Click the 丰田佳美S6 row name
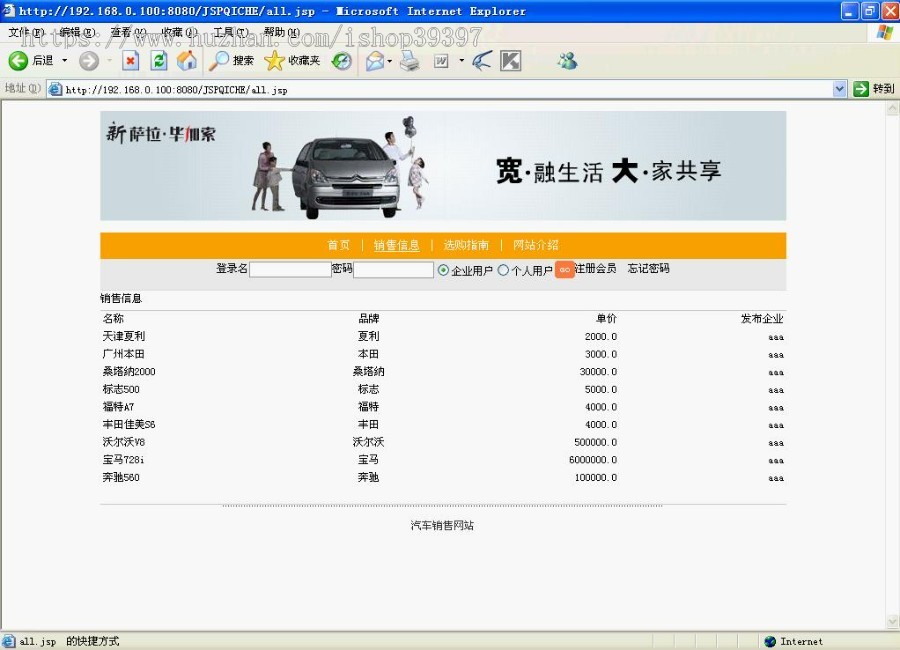900x650 pixels. point(129,424)
